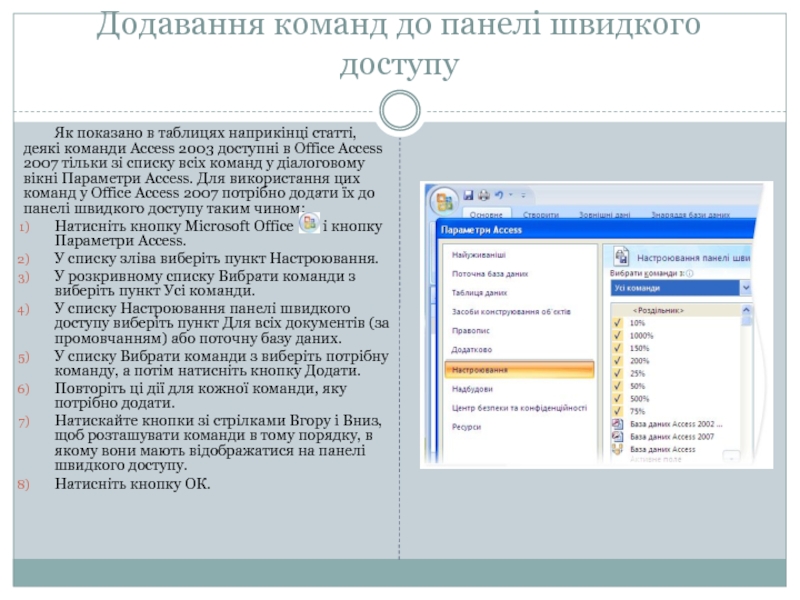Viewport: 800px width, 600px height.
Task: Toggle the 10% command checkmark
Action: point(618,322)
